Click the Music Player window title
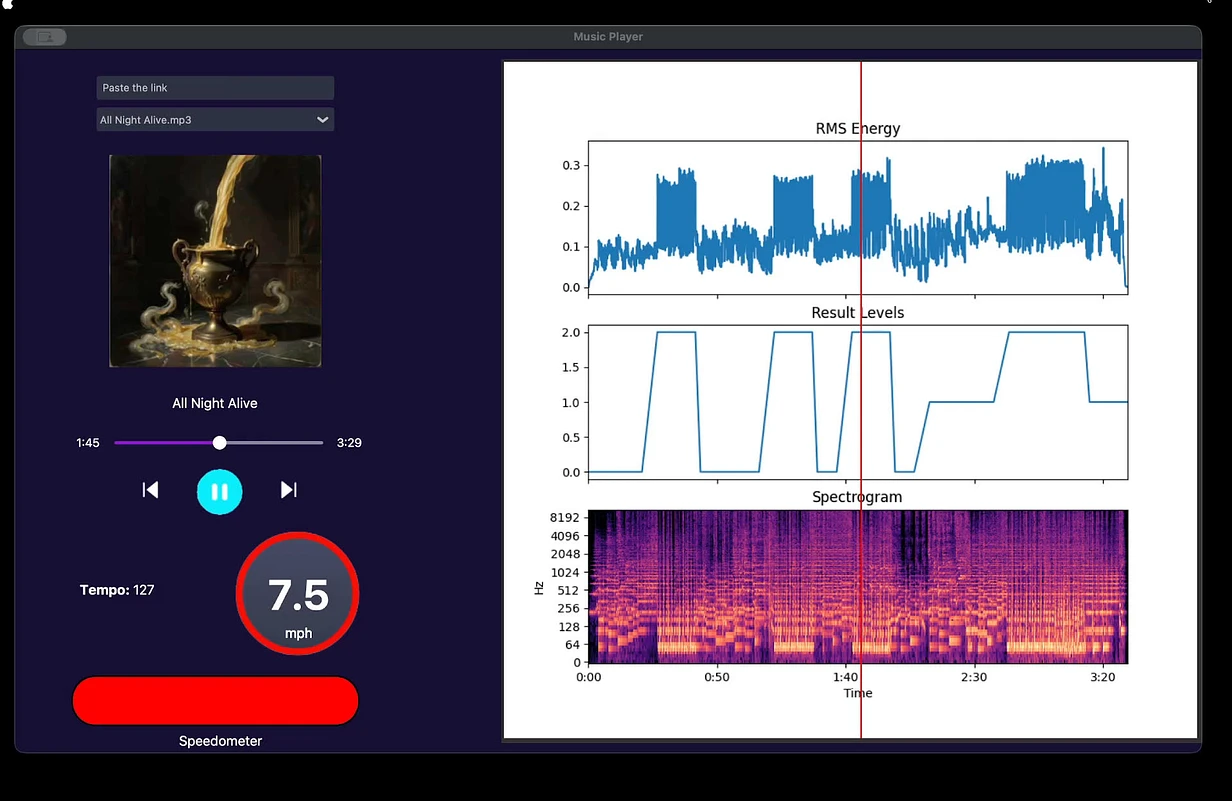 coord(608,37)
